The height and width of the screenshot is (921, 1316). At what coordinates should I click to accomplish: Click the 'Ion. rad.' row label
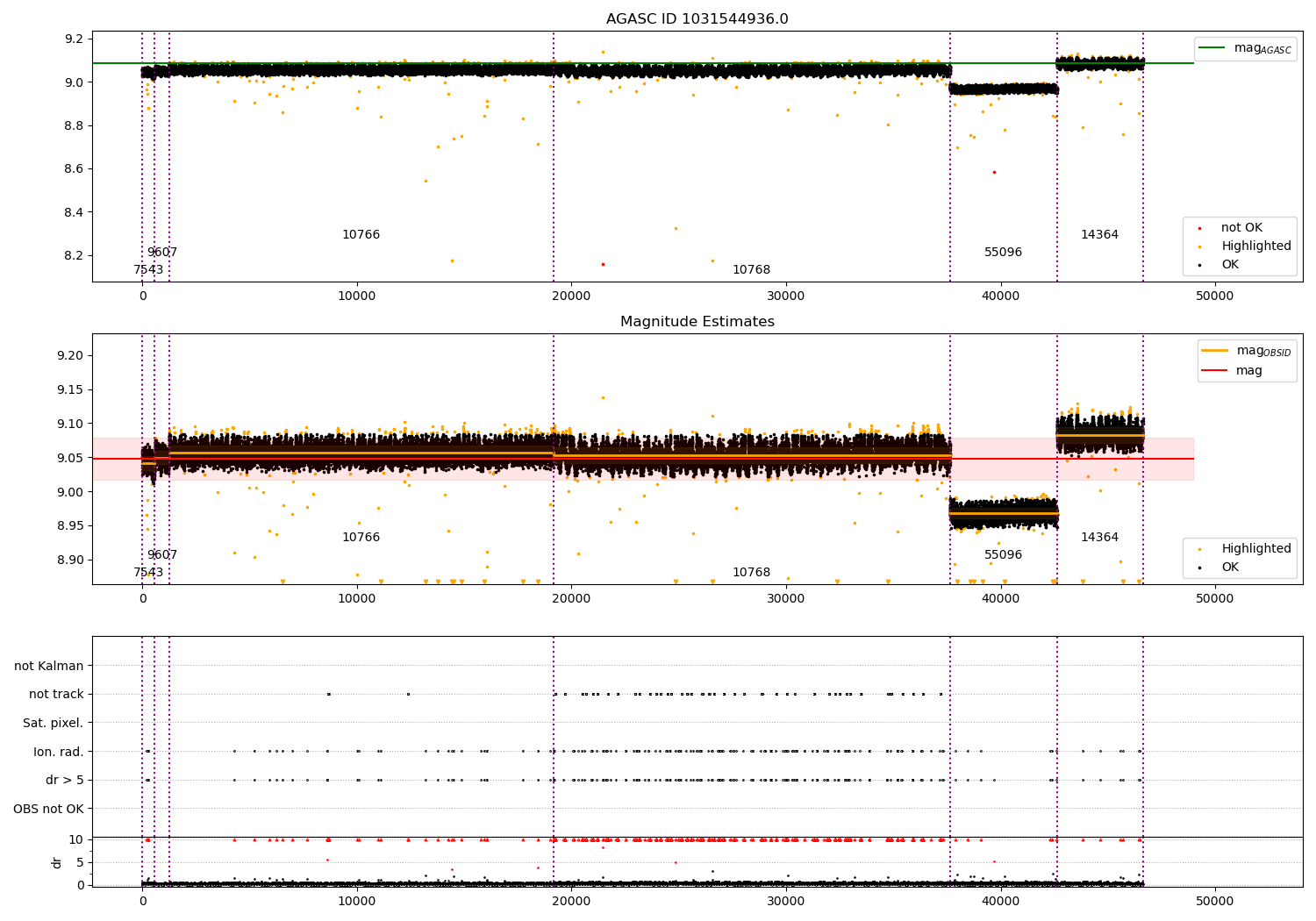[59, 752]
